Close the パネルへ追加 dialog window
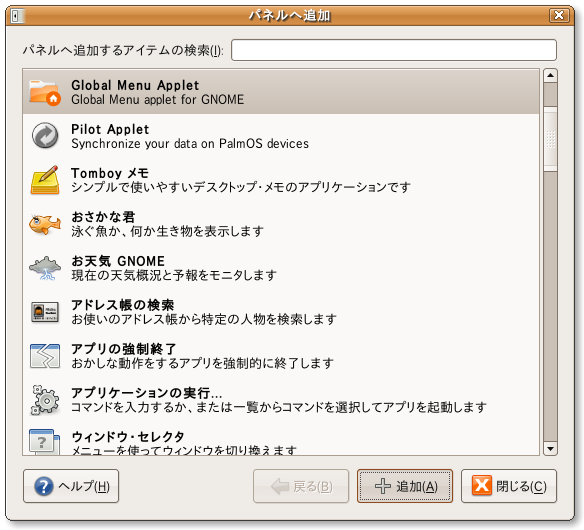 559,16
